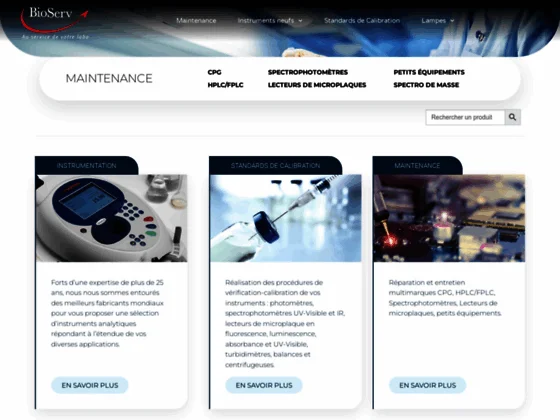Click the spectrophotometer instrument image
560x420 pixels.
point(112,218)
